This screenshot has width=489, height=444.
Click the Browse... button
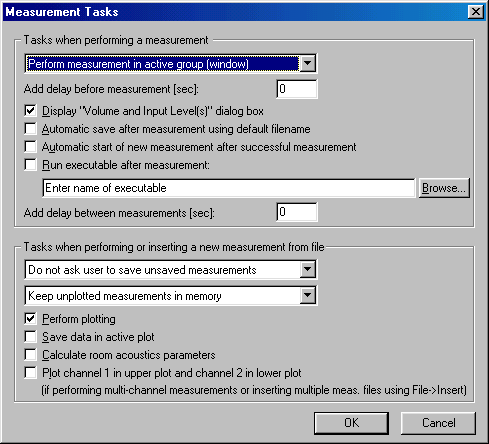(x=444, y=188)
